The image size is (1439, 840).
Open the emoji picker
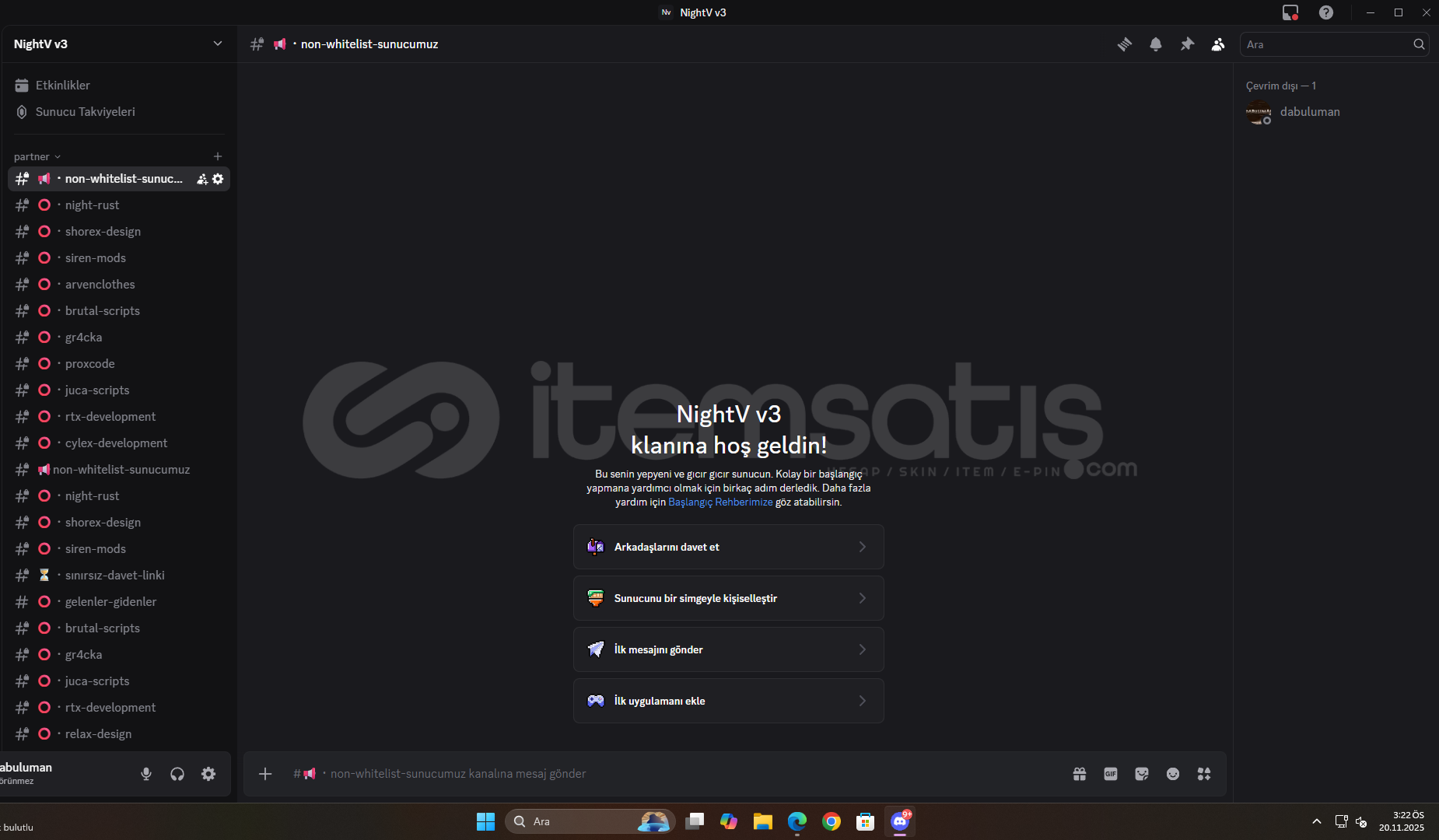coord(1173,774)
